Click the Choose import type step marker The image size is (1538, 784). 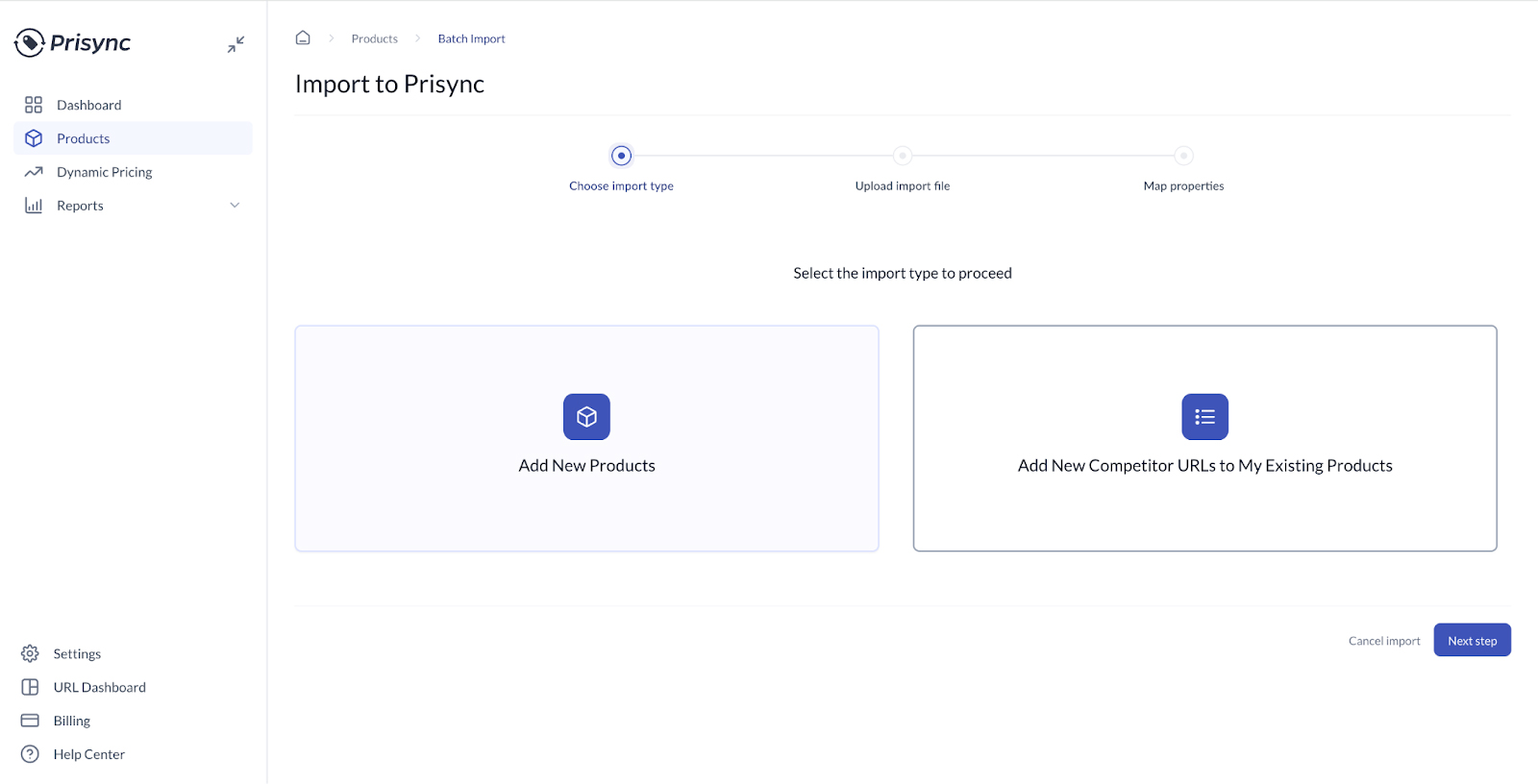[621, 156]
